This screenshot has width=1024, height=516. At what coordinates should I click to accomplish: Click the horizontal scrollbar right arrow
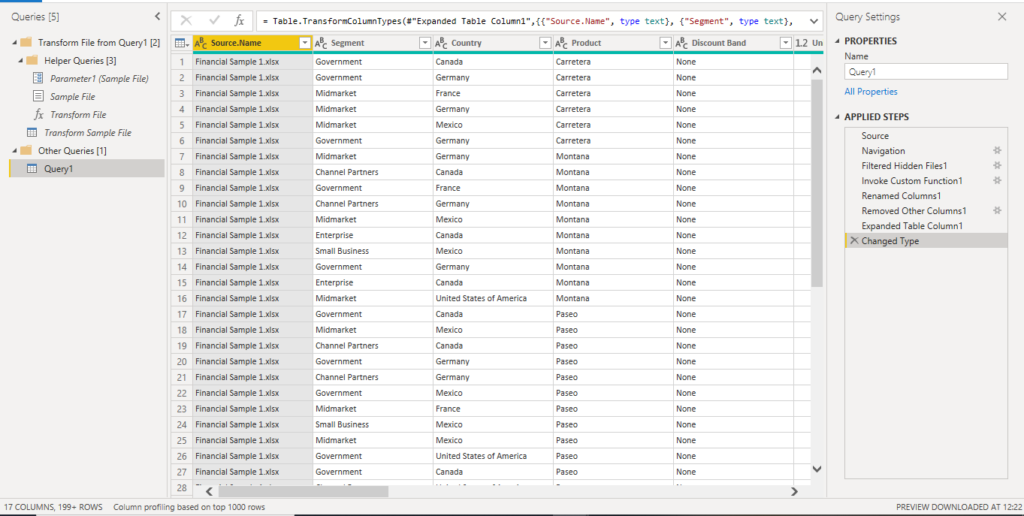pos(794,492)
